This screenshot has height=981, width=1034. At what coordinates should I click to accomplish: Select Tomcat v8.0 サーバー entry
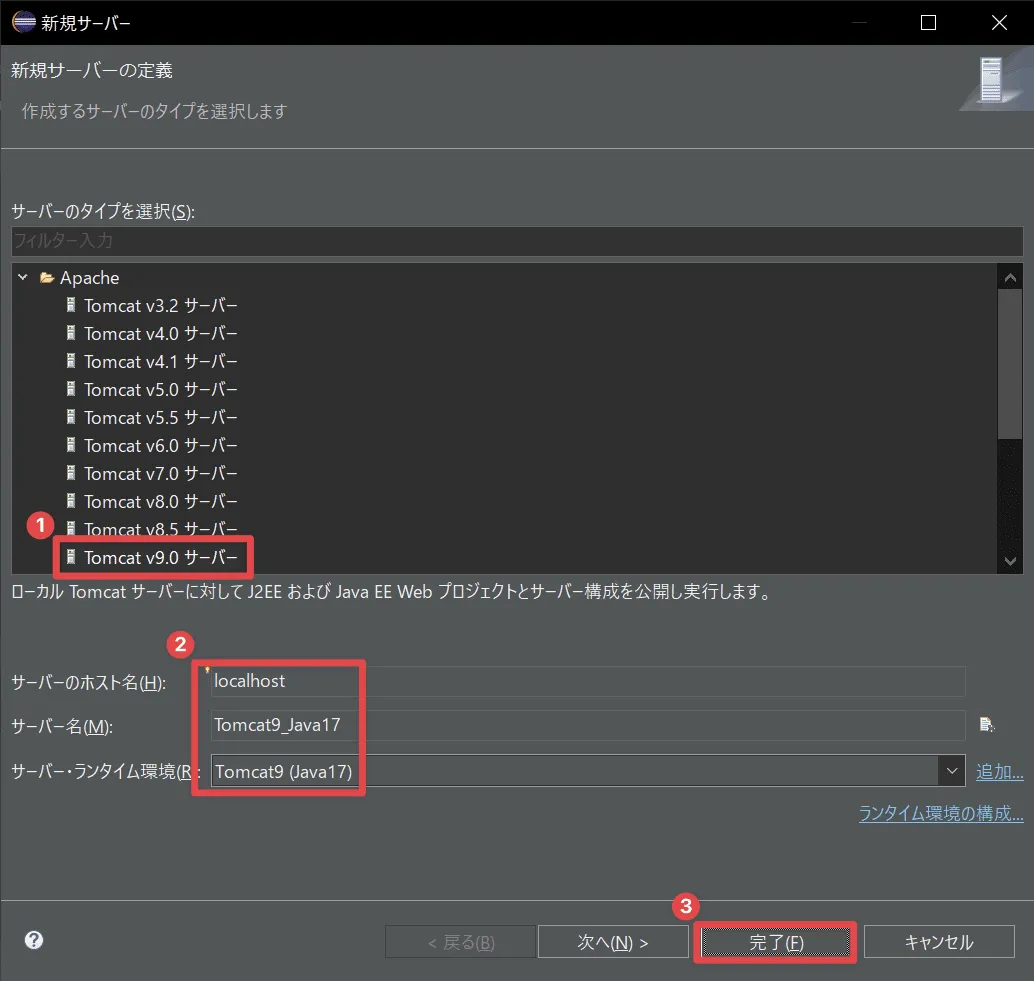click(x=160, y=502)
